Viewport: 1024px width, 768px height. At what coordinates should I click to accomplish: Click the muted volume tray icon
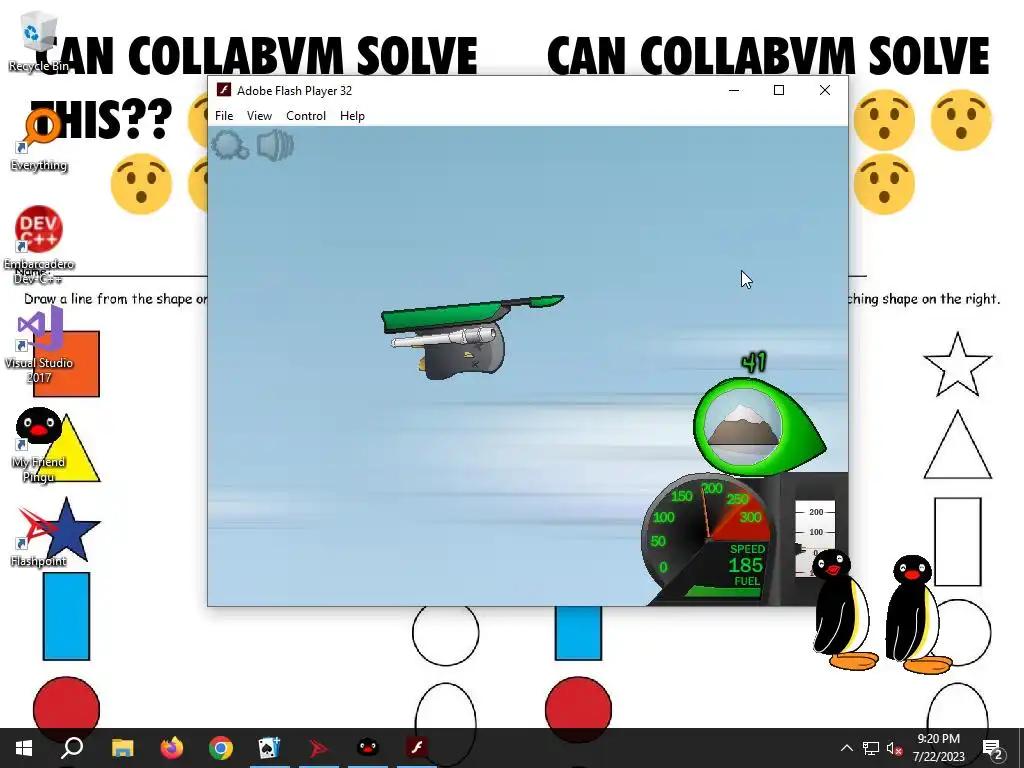tap(894, 748)
